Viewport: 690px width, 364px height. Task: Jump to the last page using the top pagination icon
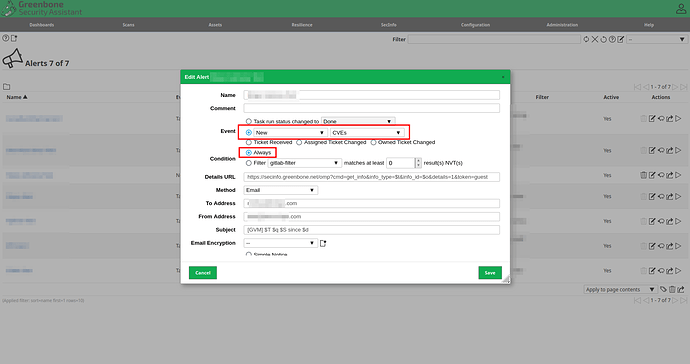[683, 87]
